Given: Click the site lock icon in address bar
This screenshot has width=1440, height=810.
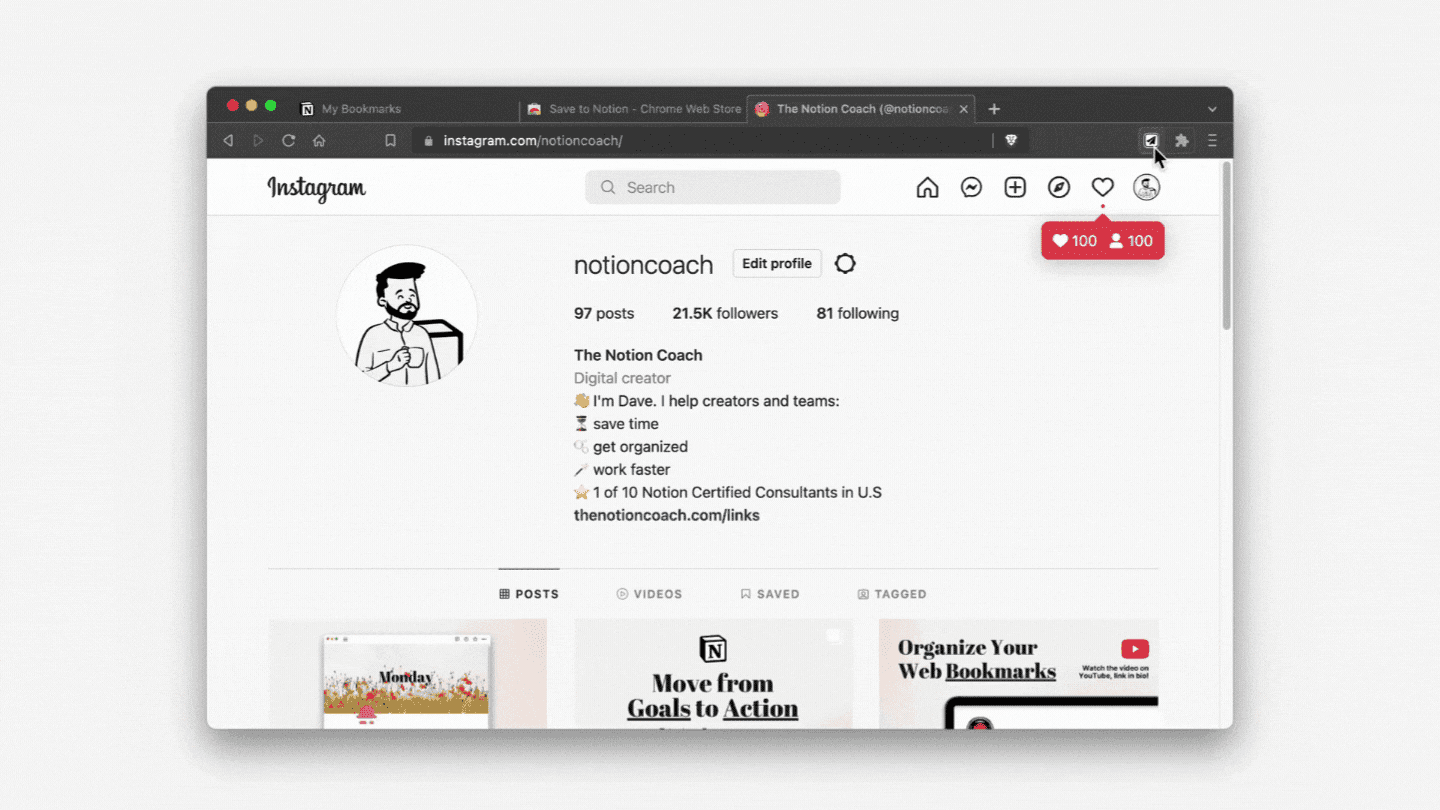Looking at the screenshot, I should [429, 141].
